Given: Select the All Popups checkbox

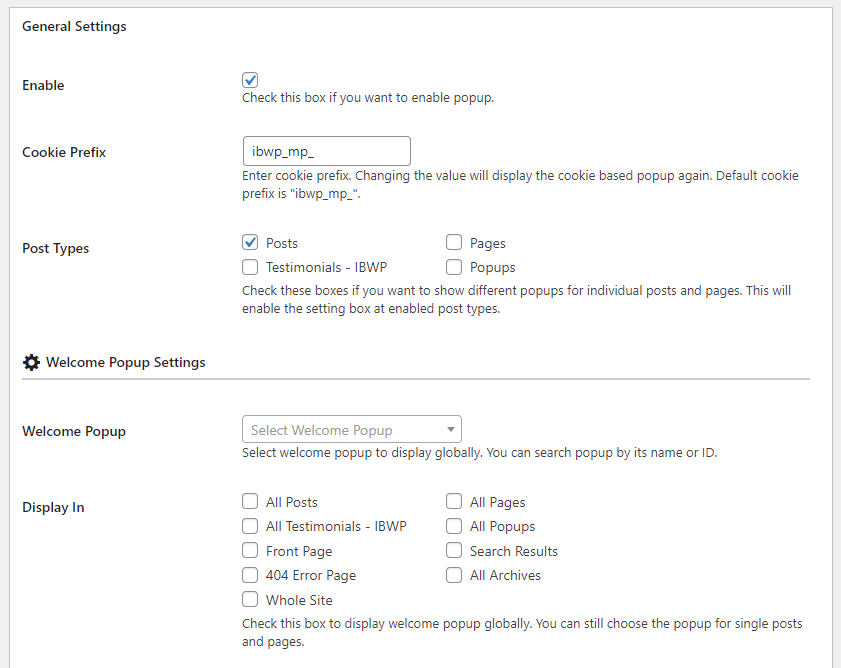Looking at the screenshot, I should pyautogui.click(x=454, y=526).
